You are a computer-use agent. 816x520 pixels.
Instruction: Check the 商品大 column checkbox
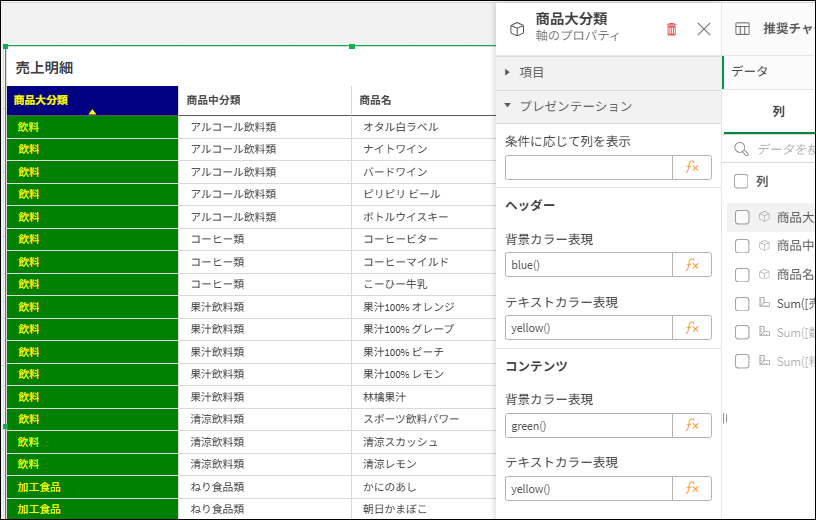point(742,217)
